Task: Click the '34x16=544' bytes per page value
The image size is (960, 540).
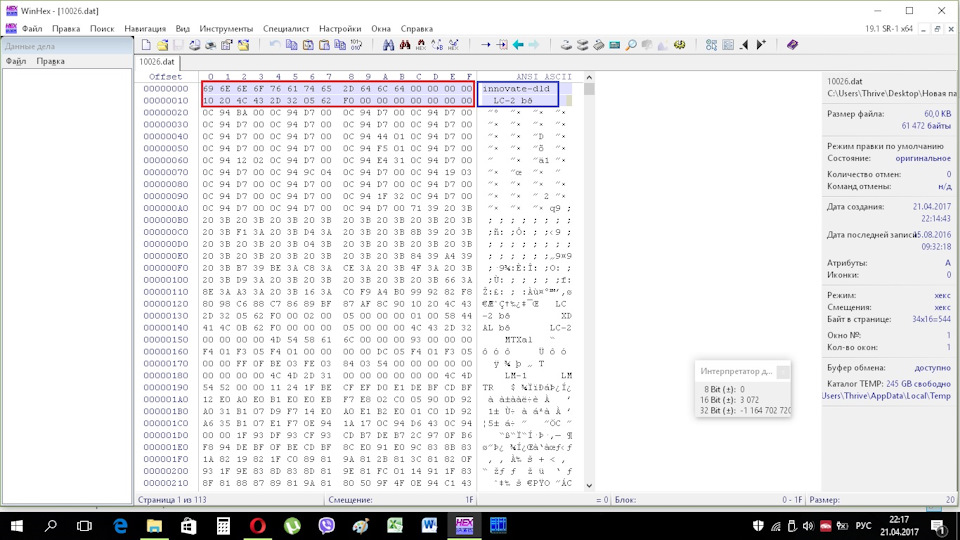Action: (x=931, y=319)
